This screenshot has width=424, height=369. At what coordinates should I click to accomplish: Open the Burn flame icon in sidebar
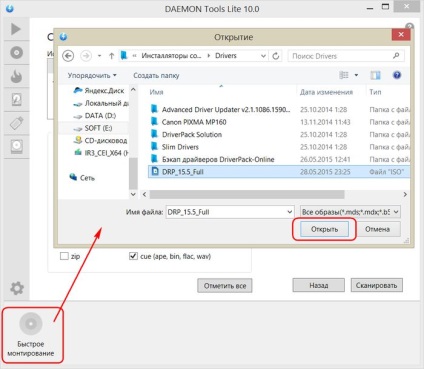pos(16,76)
